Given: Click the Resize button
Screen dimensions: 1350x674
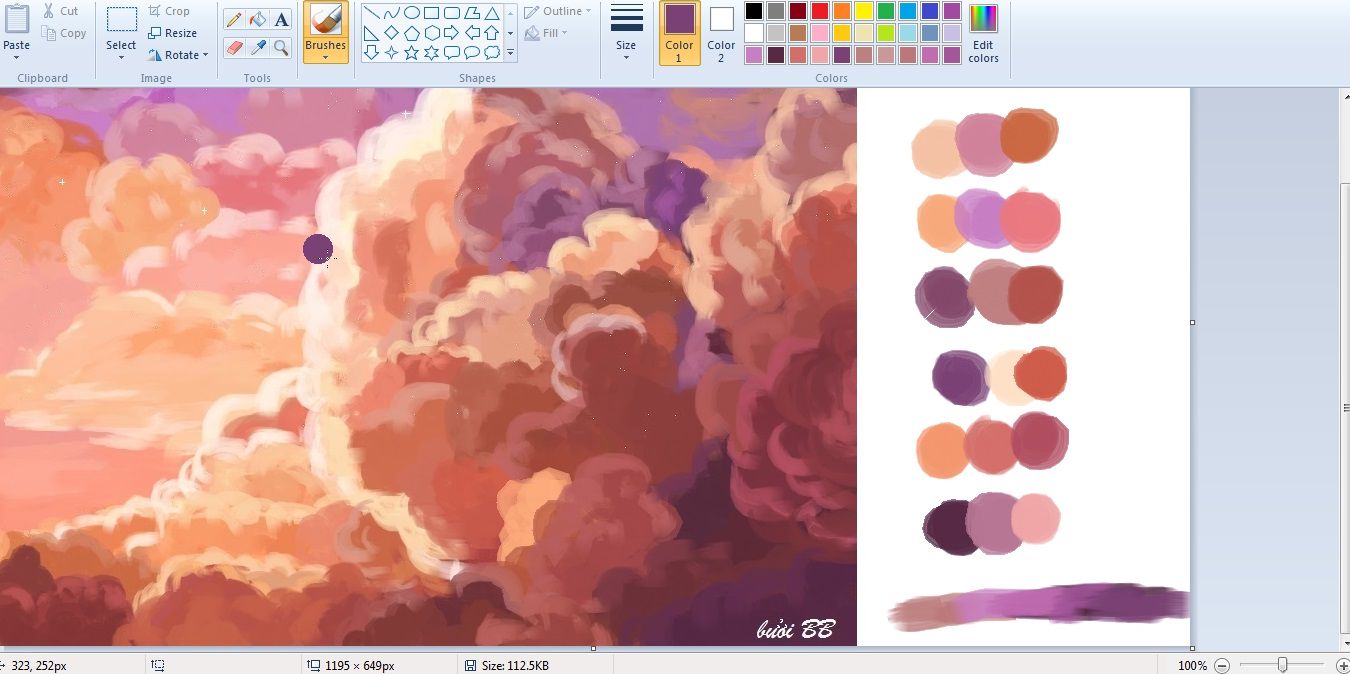Looking at the screenshot, I should pyautogui.click(x=172, y=33).
